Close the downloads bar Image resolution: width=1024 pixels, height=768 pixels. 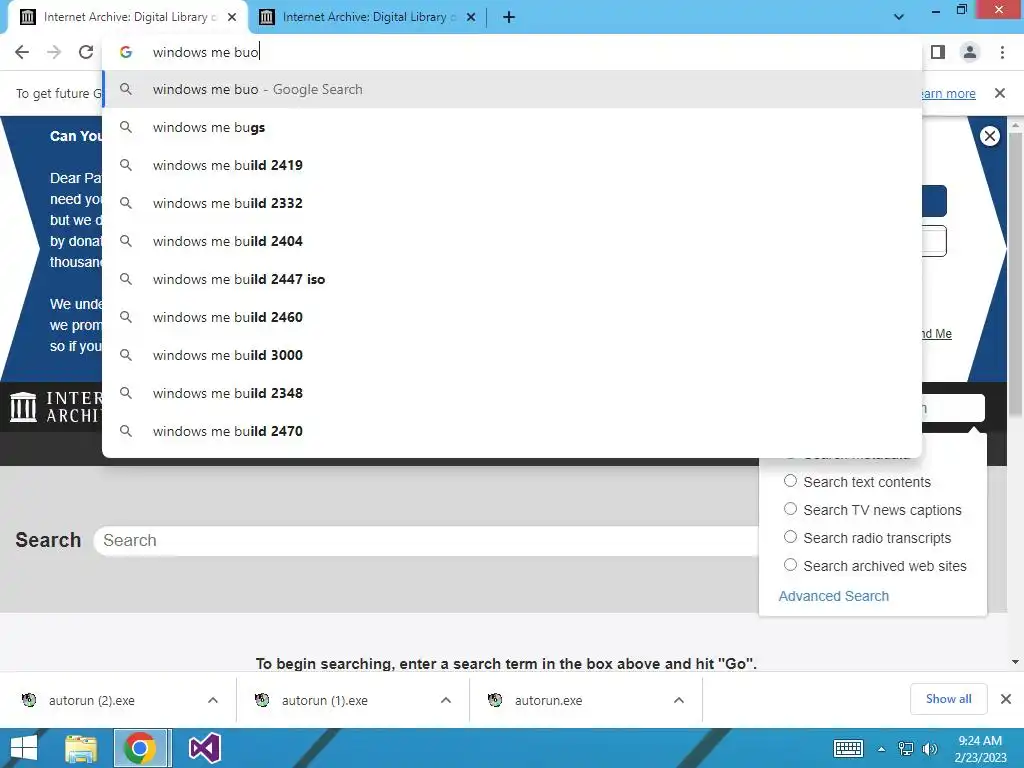[x=1006, y=699]
